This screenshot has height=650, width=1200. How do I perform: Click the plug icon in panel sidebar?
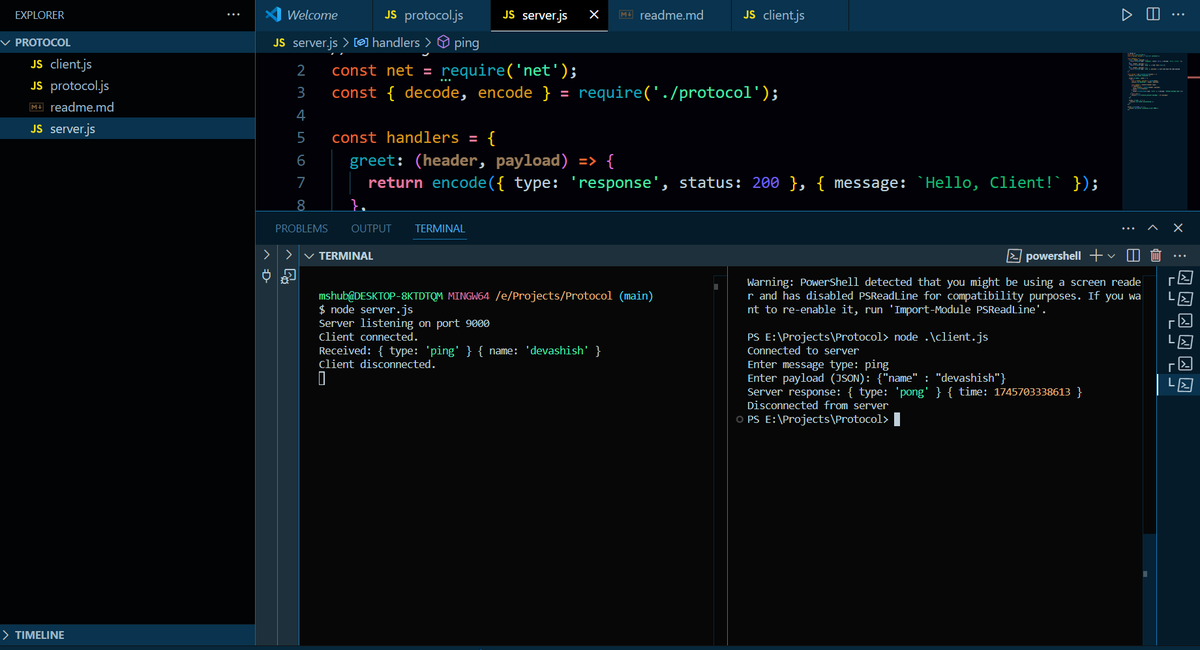click(x=267, y=276)
